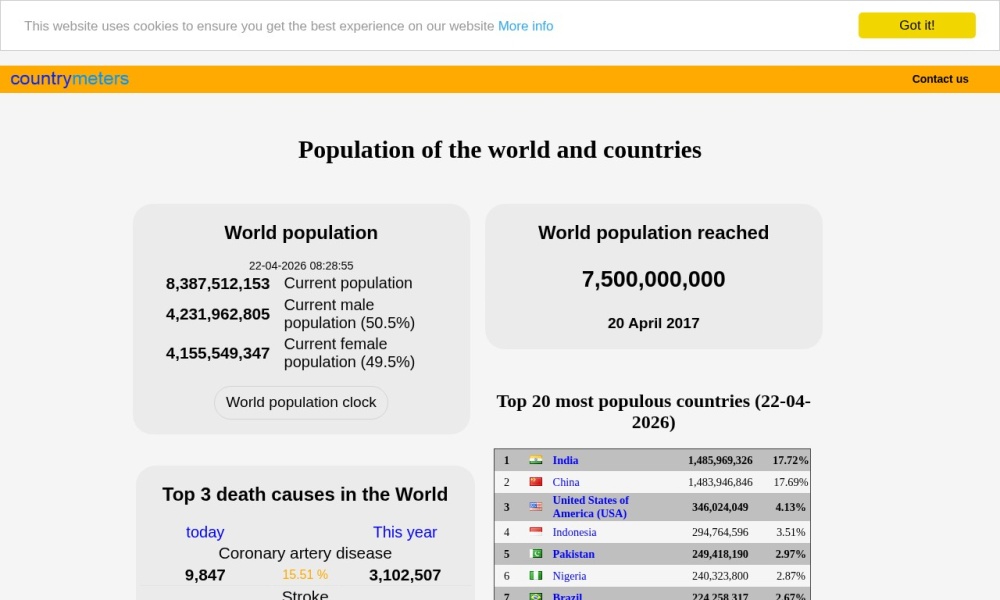Click the Indonesia flag icon
This screenshot has height=600, width=1000.
536,532
